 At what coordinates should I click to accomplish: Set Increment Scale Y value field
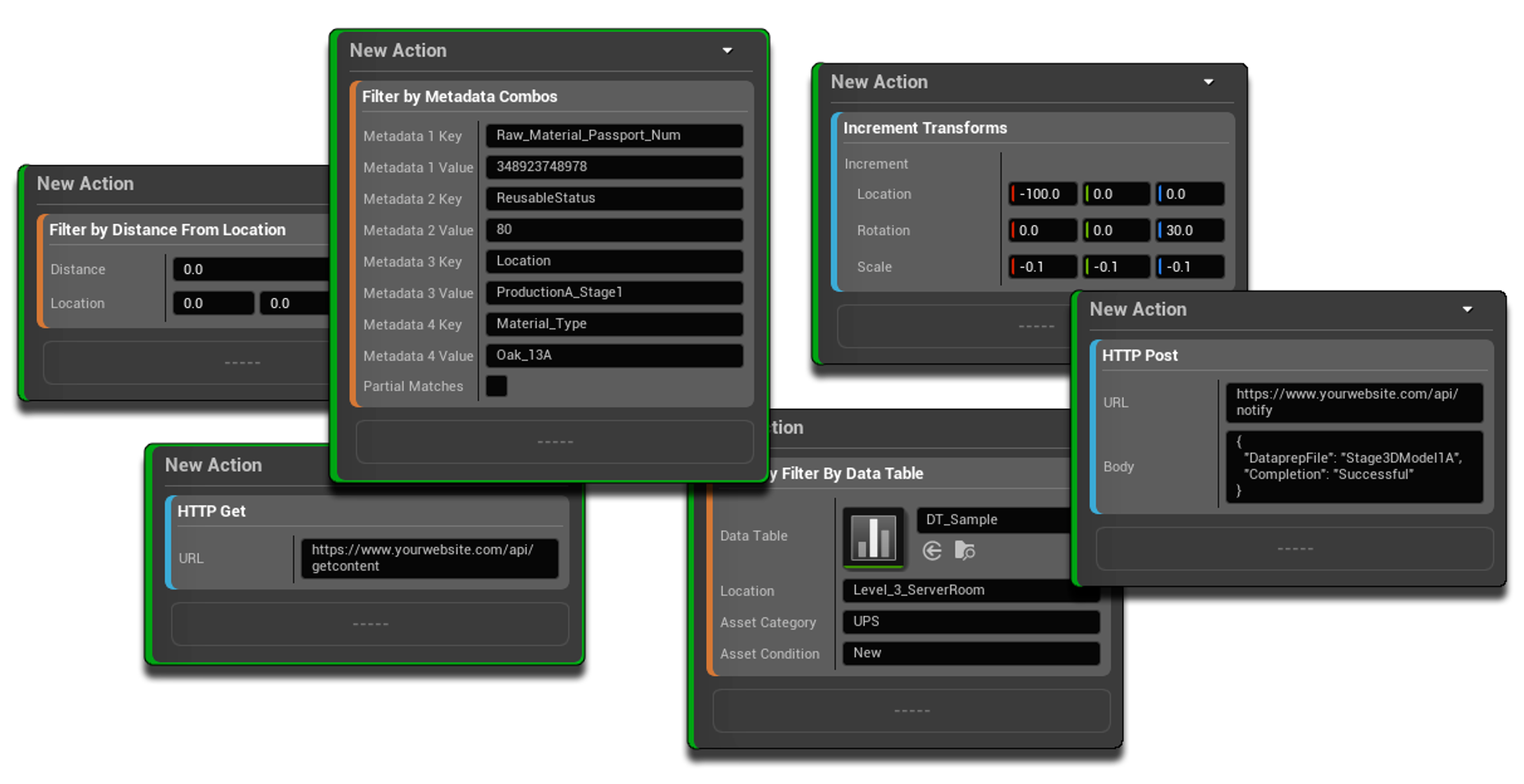(1116, 267)
